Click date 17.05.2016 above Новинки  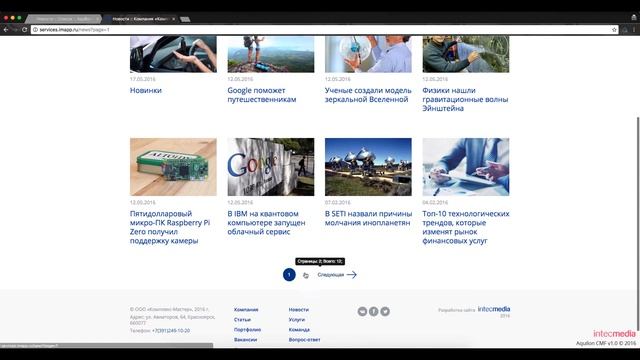pyautogui.click(x=142, y=79)
